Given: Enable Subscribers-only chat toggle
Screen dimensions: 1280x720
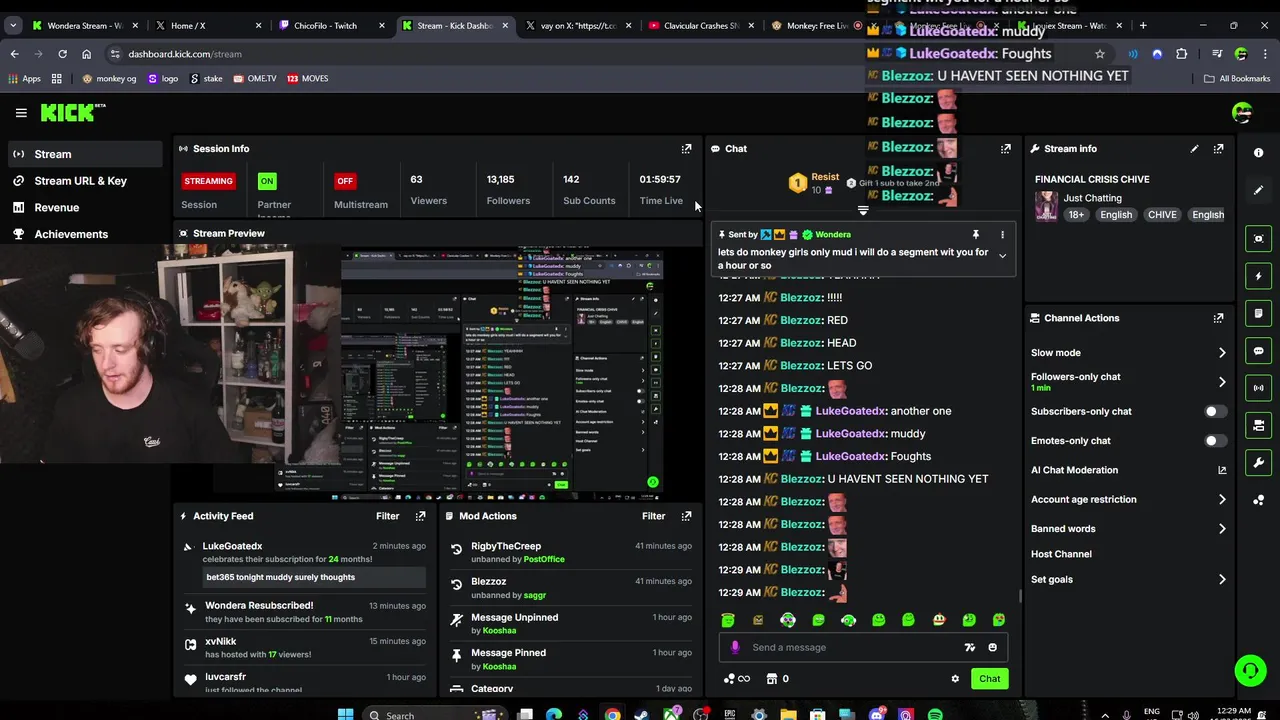Looking at the screenshot, I should click(x=1214, y=412).
